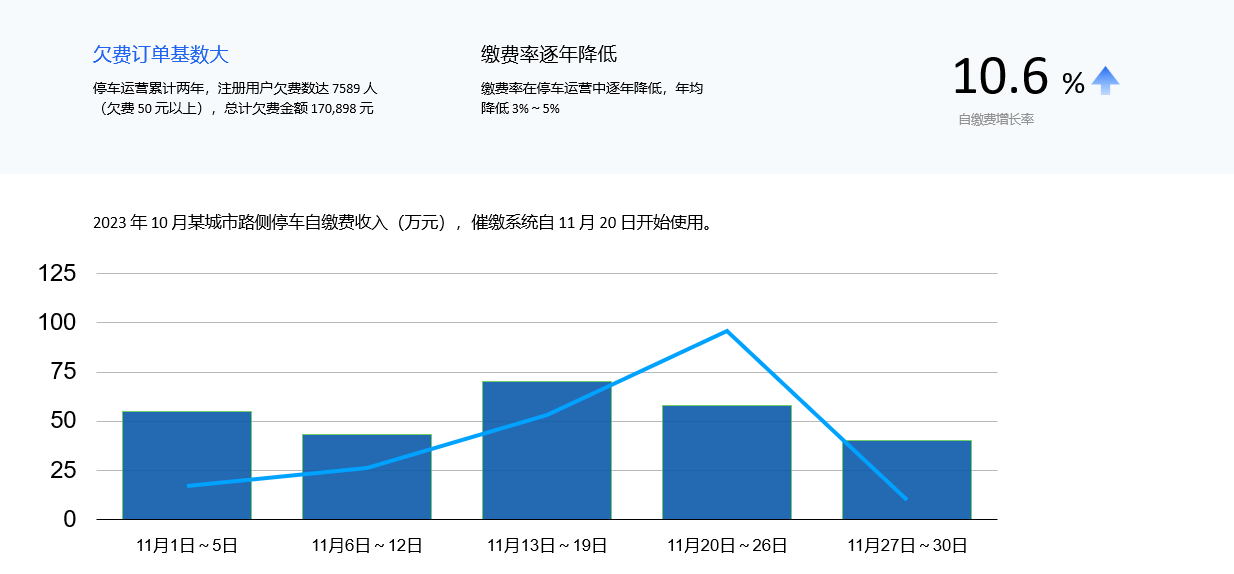Screen dimensions: 1234x574
Task: Click the bar for 11月20日～26日
Action: coord(727,462)
